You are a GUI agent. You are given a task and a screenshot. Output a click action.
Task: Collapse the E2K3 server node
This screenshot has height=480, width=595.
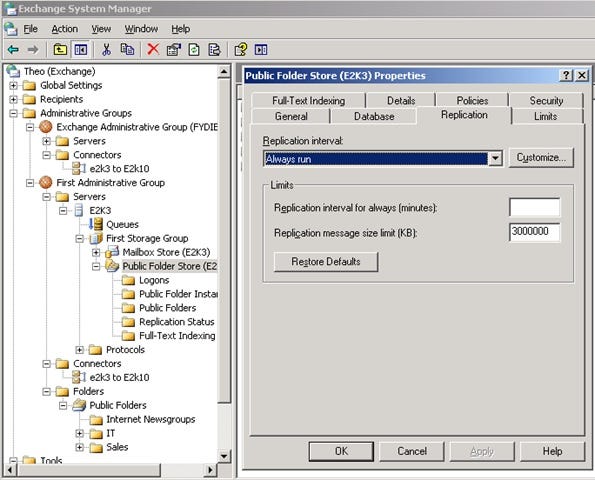[63, 211]
